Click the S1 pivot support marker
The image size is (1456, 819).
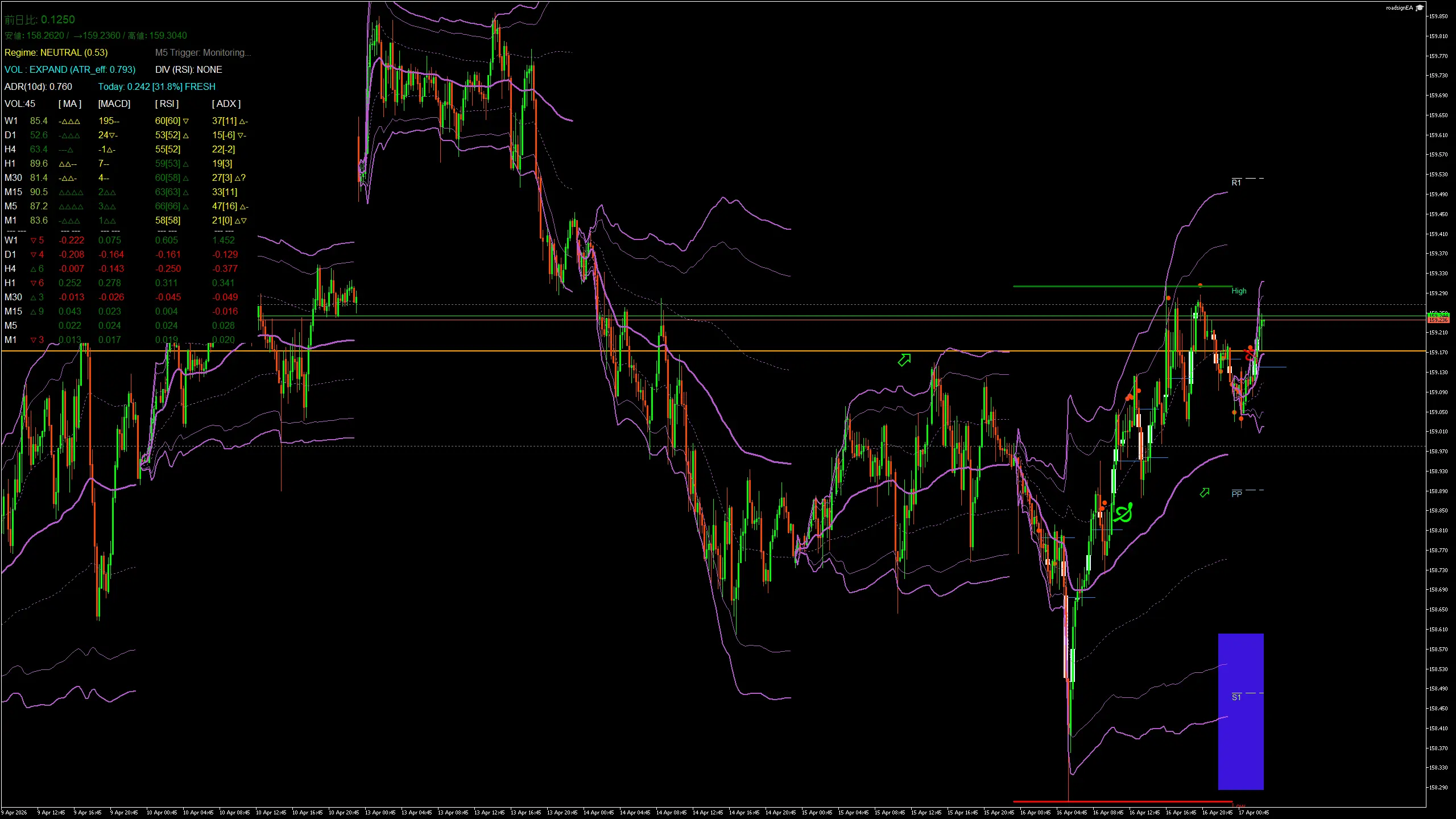pos(1235,696)
